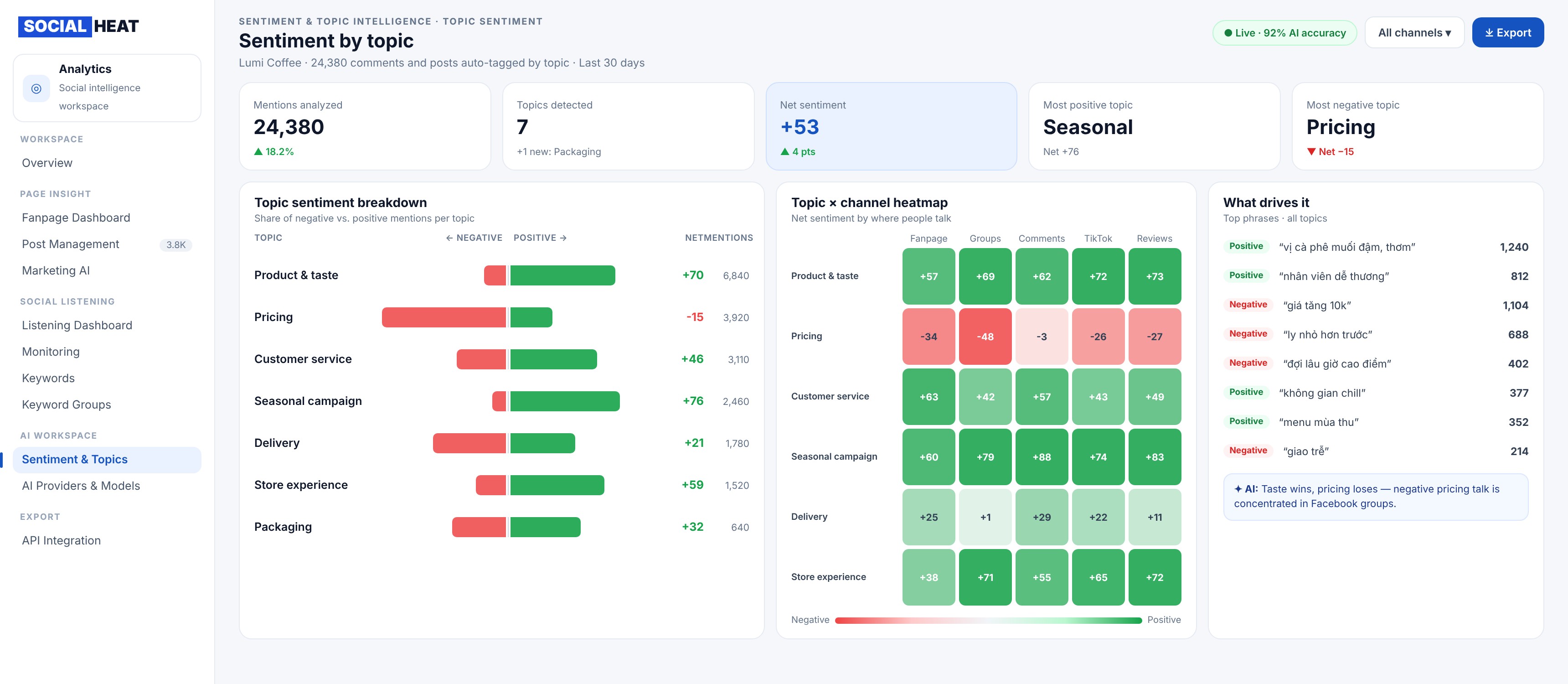Click the Negative tag for "giao trễ"

[x=1248, y=451]
